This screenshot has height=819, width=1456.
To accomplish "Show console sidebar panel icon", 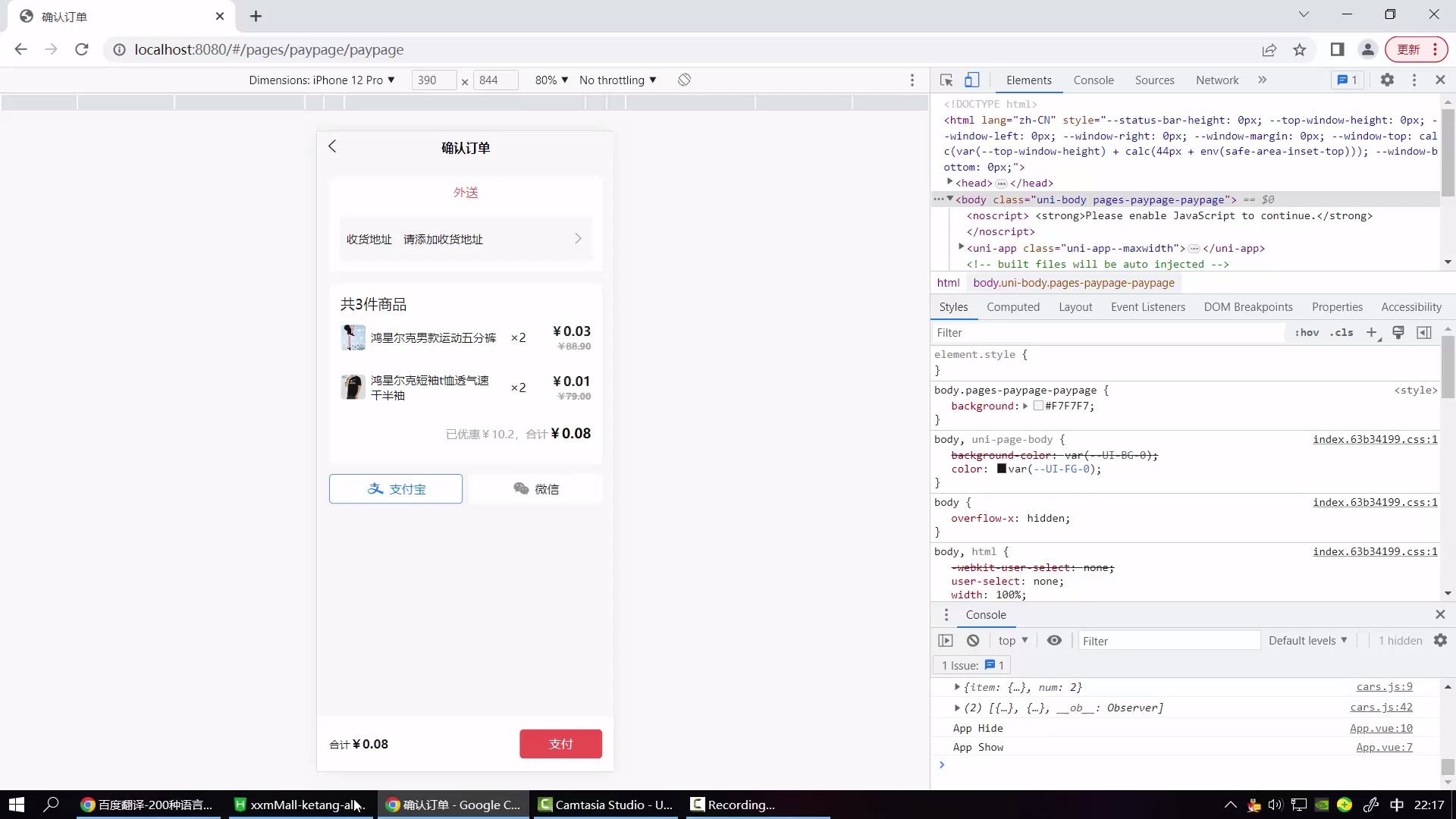I will (946, 641).
